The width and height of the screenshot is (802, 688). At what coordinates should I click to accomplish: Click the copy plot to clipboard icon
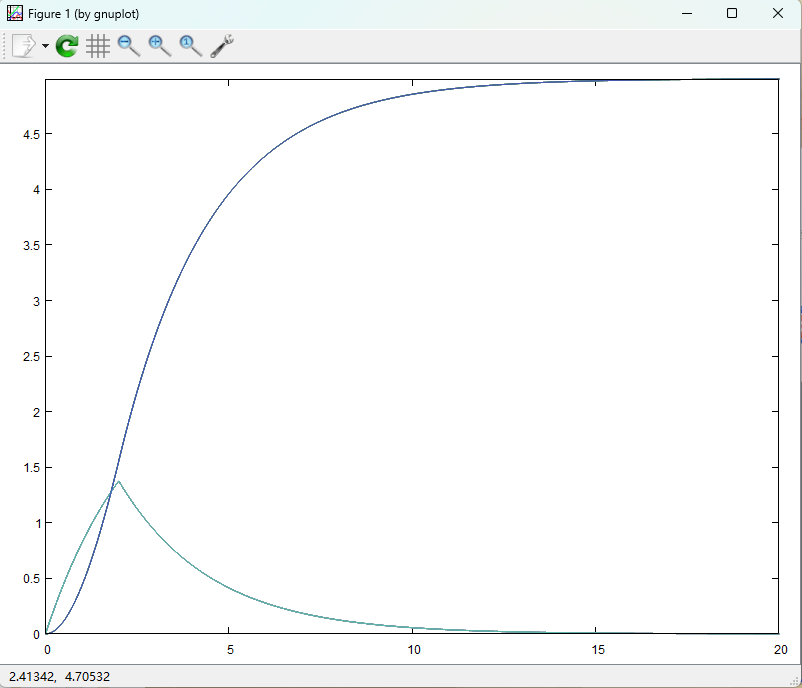pos(24,46)
